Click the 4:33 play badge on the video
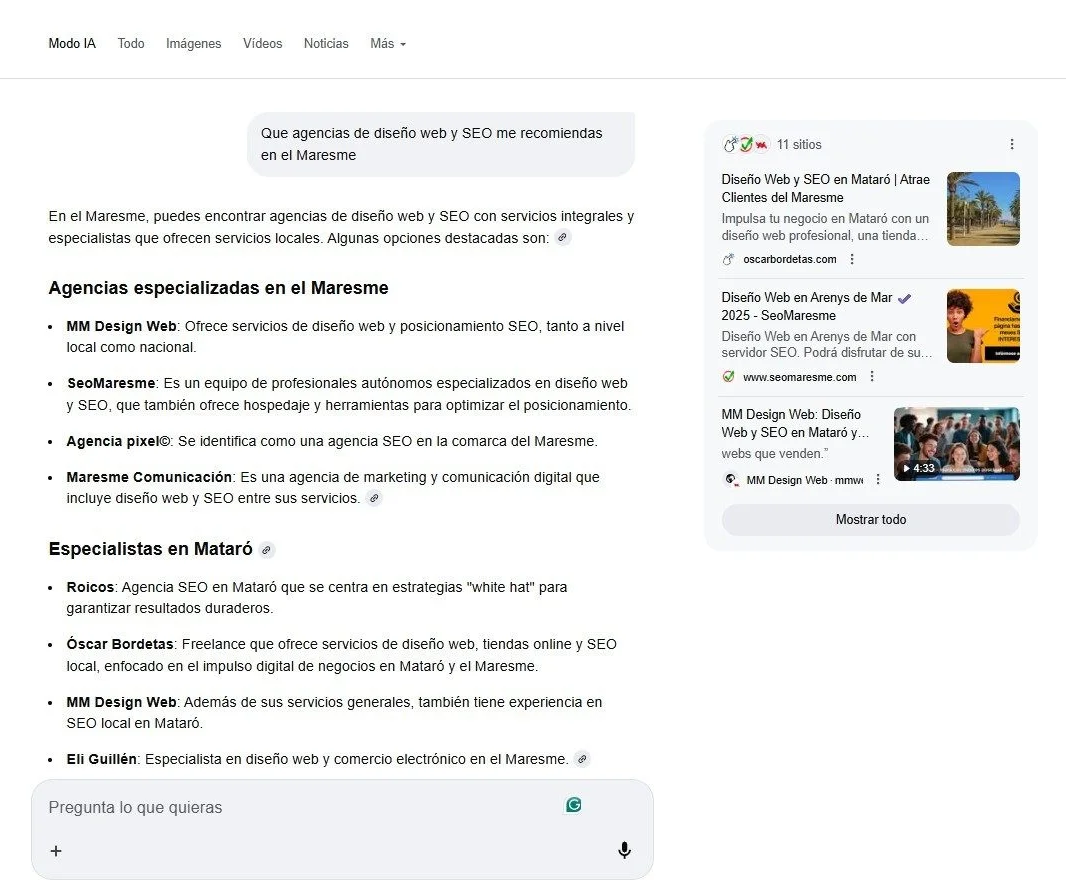The width and height of the screenshot is (1066, 887). coord(917,467)
